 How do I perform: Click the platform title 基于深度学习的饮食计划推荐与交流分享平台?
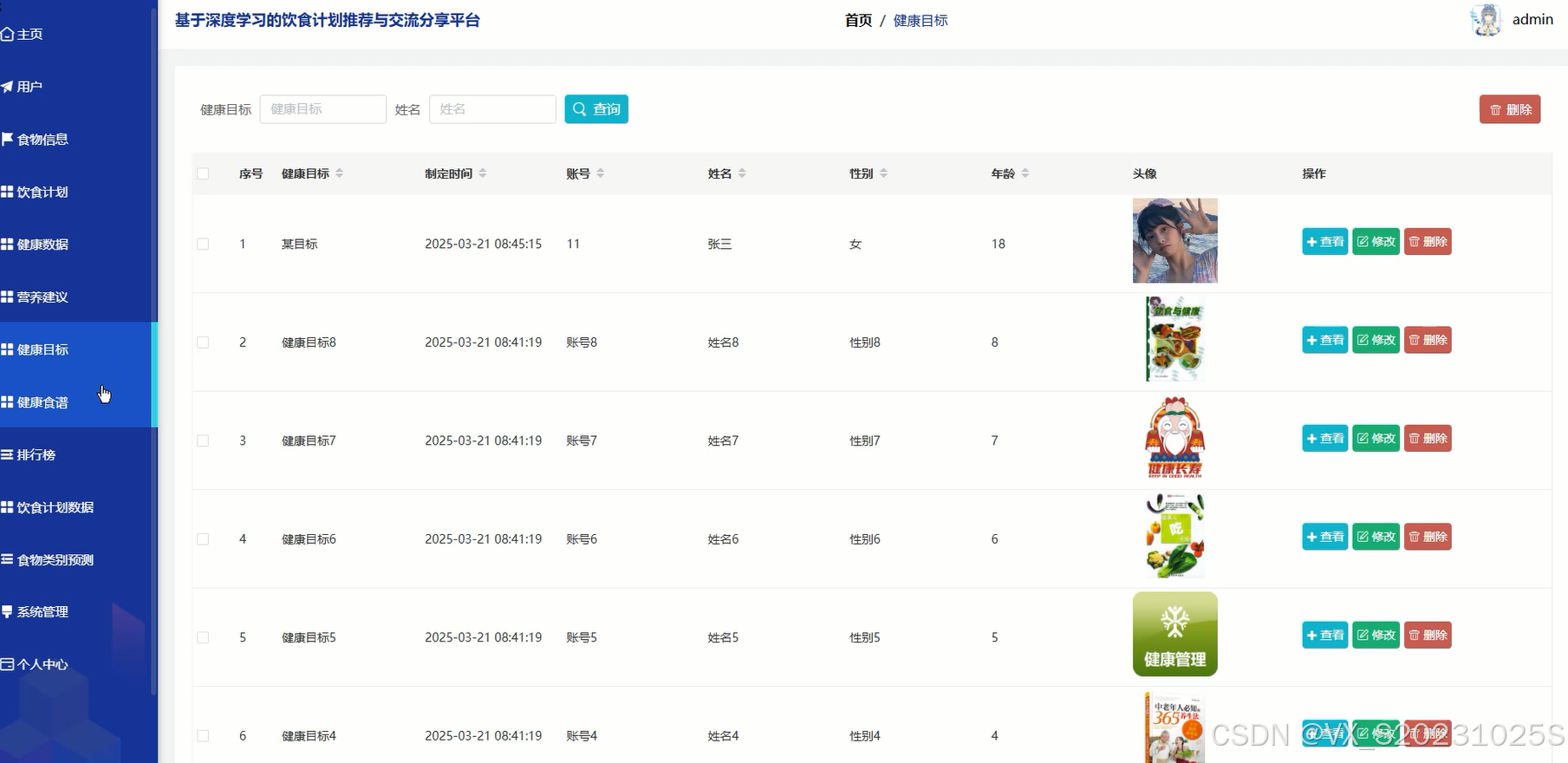point(328,20)
